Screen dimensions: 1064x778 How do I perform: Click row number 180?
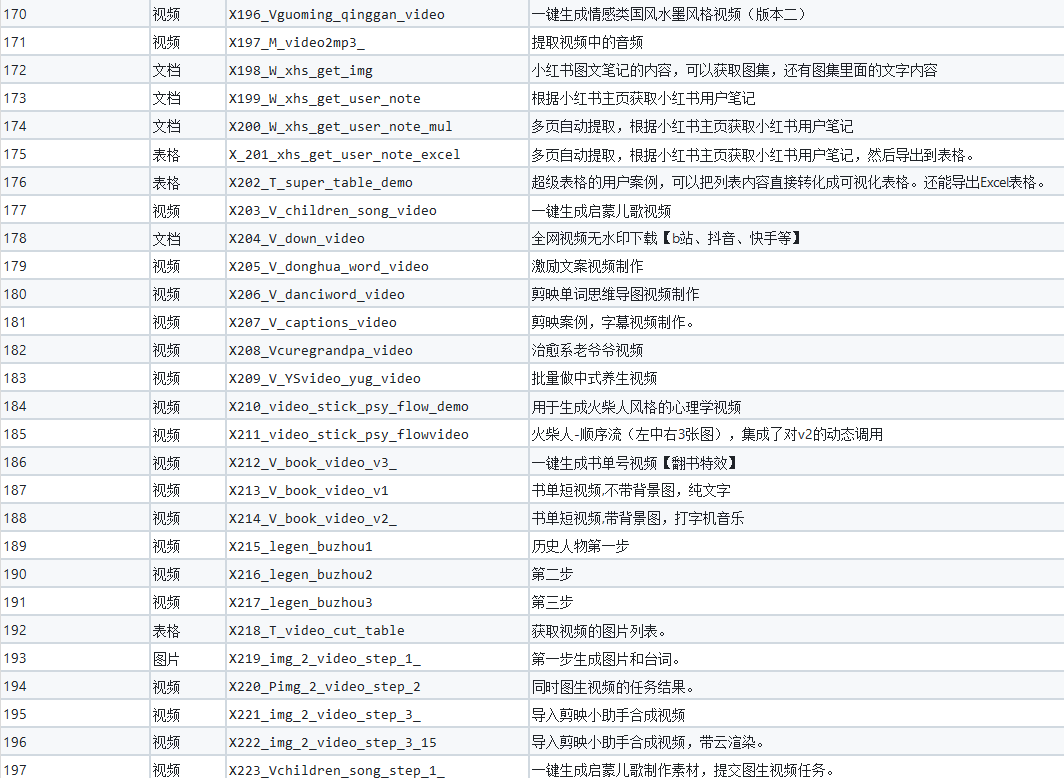[15, 294]
